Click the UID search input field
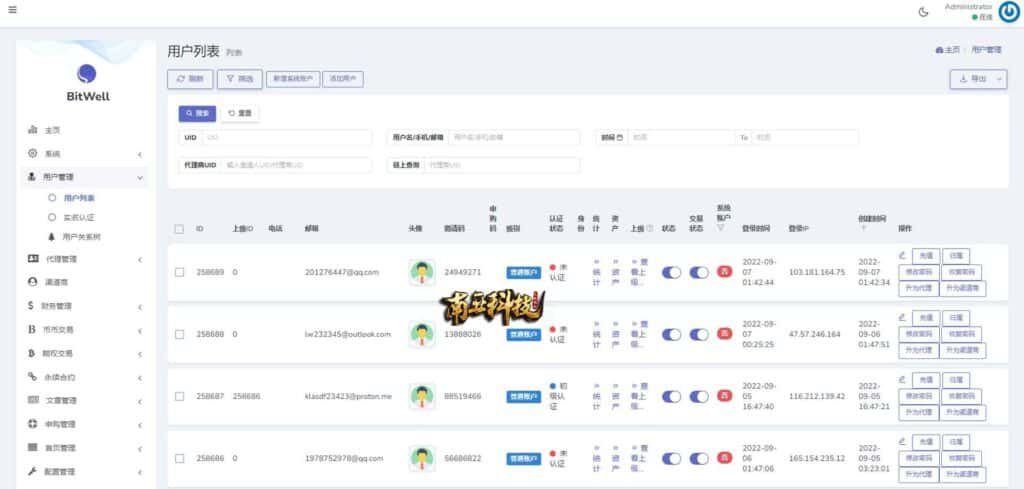Screen dimensions: 1024x489 (x=290, y=137)
